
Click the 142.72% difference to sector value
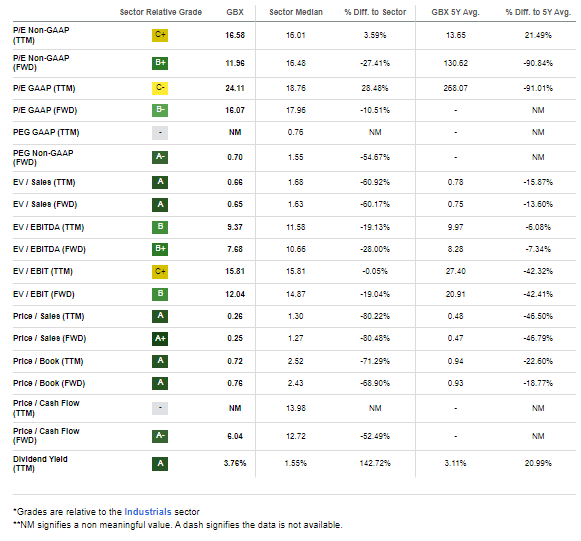(x=375, y=463)
